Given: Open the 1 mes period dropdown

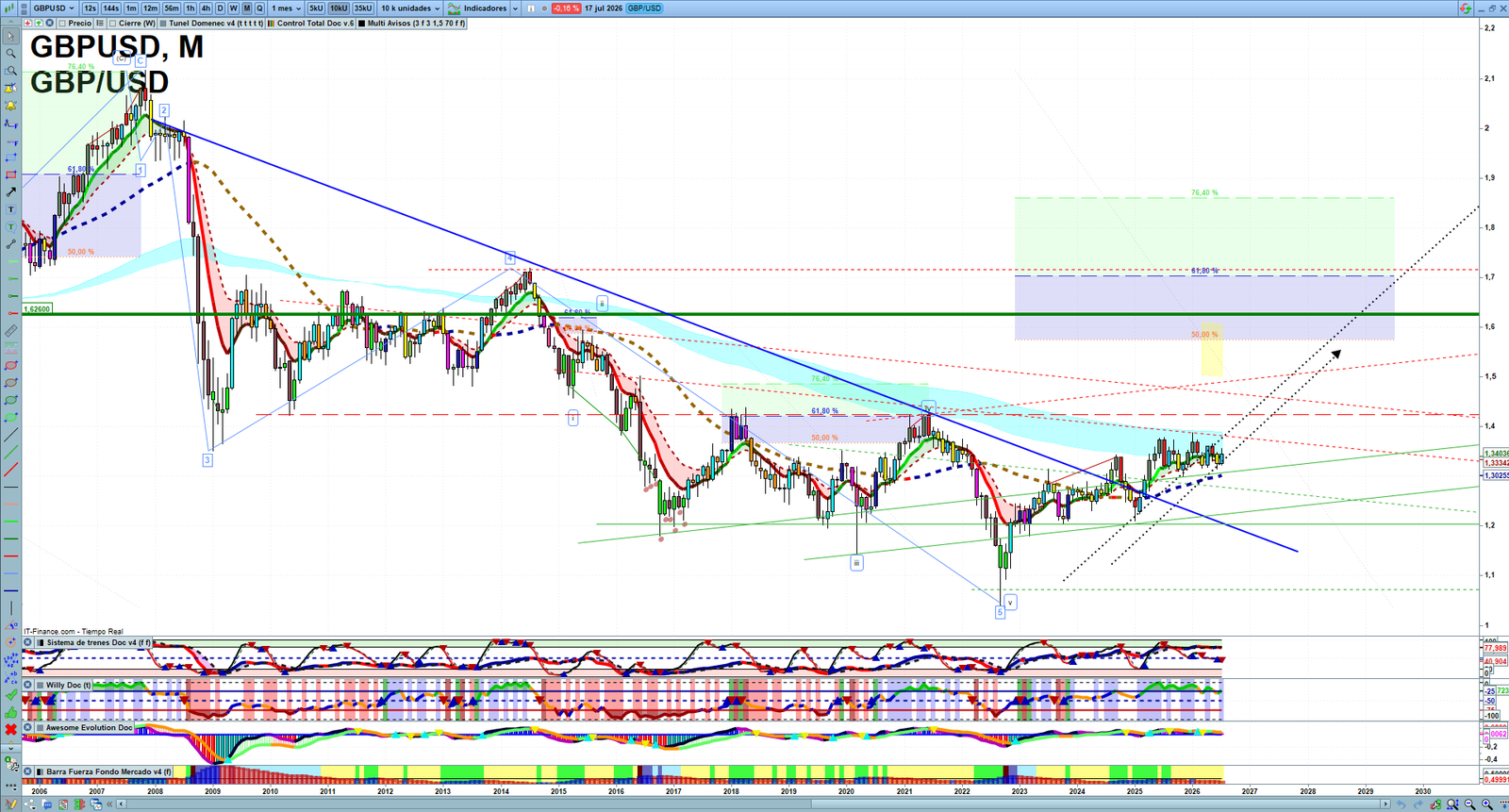Looking at the screenshot, I should point(287,8).
